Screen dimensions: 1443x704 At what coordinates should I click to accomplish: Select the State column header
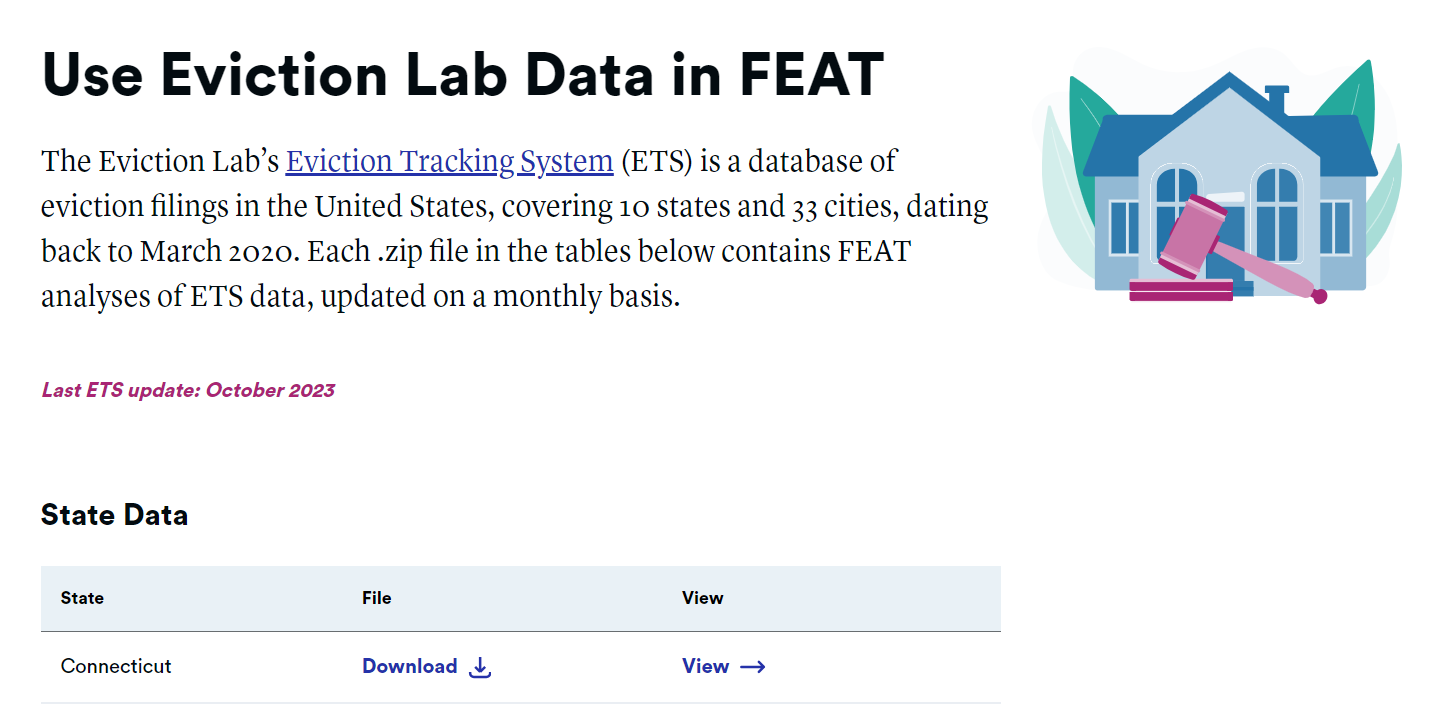click(81, 598)
